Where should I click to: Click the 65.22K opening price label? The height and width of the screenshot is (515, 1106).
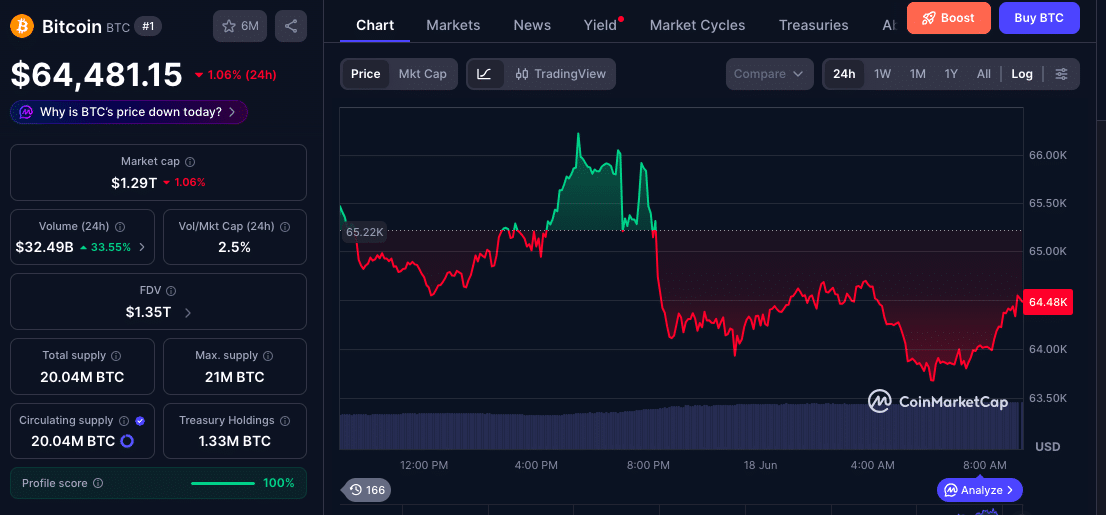(x=365, y=231)
